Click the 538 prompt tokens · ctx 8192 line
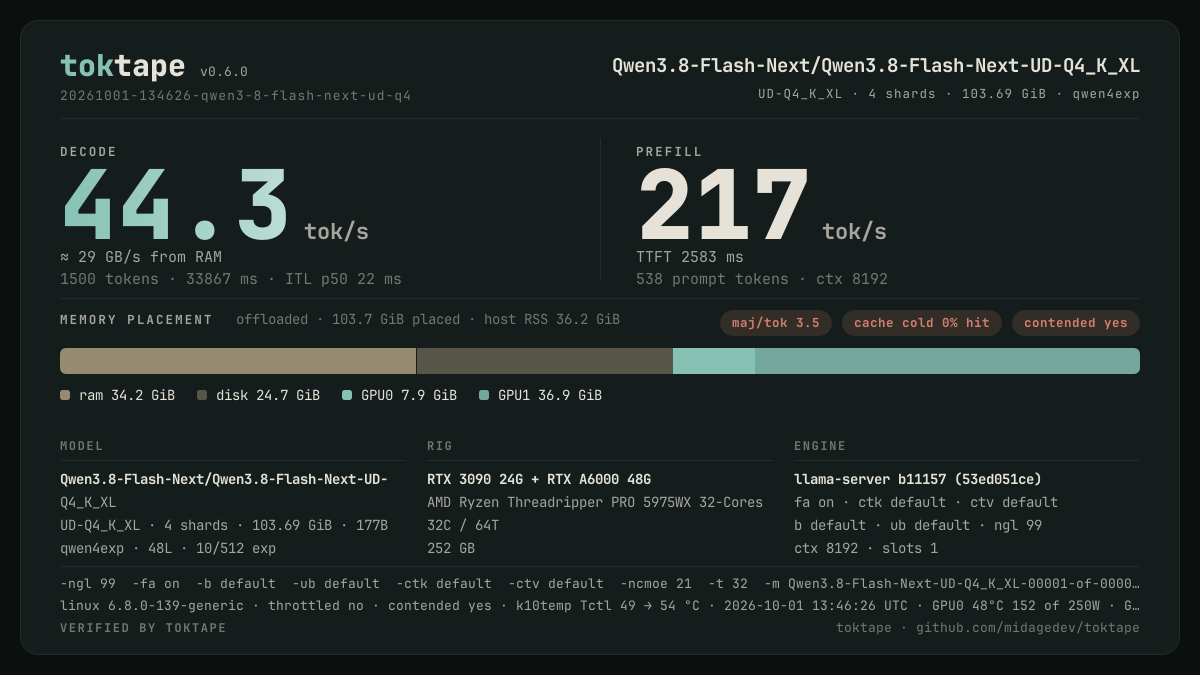1200x675 pixels. (762, 279)
